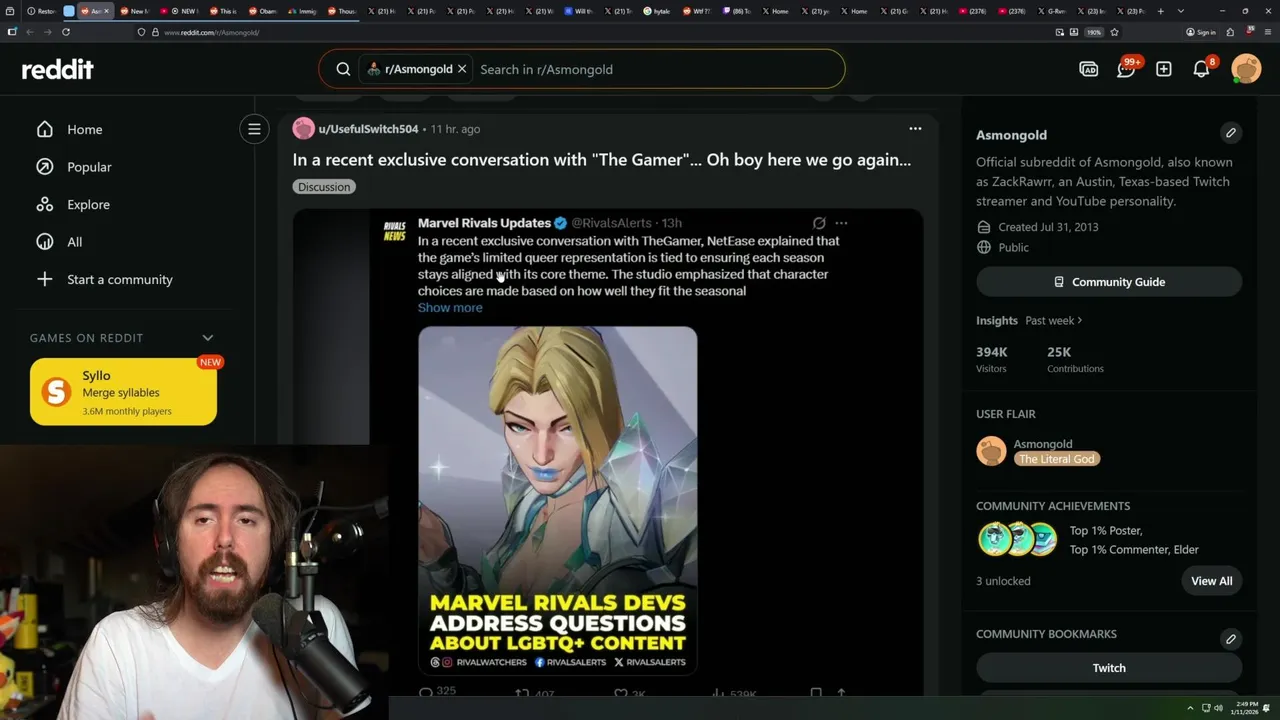Open the Twitch bookmark button

[1109, 668]
